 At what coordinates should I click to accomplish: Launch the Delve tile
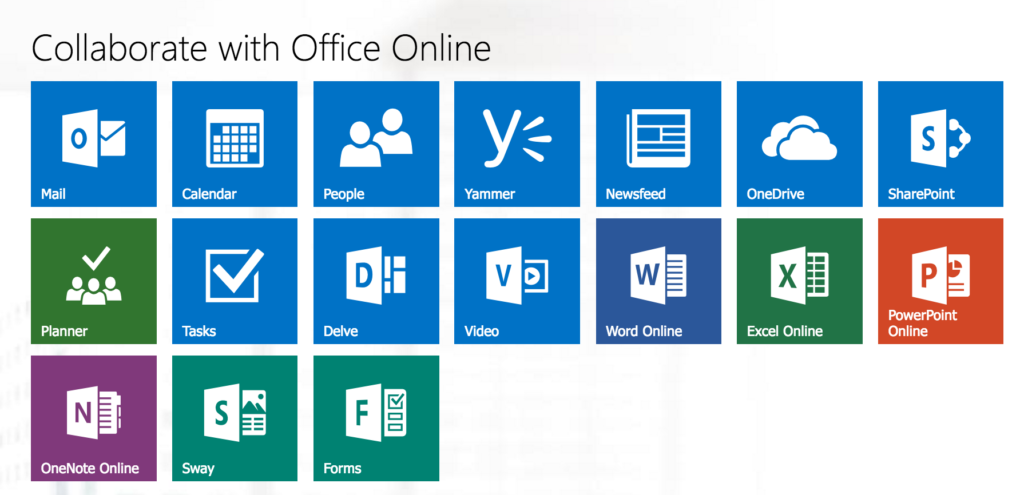click(x=376, y=281)
